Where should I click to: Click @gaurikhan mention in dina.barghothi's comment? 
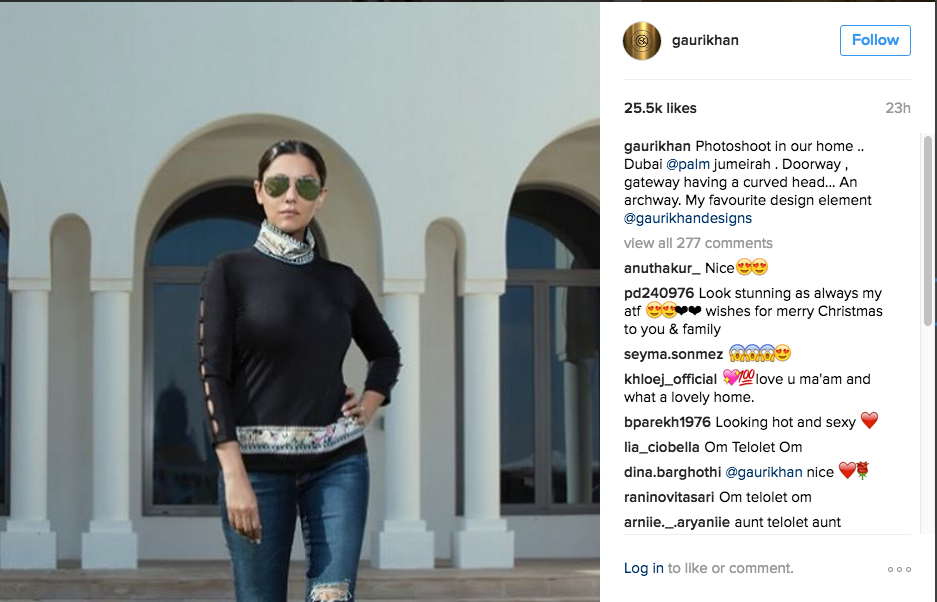click(764, 472)
